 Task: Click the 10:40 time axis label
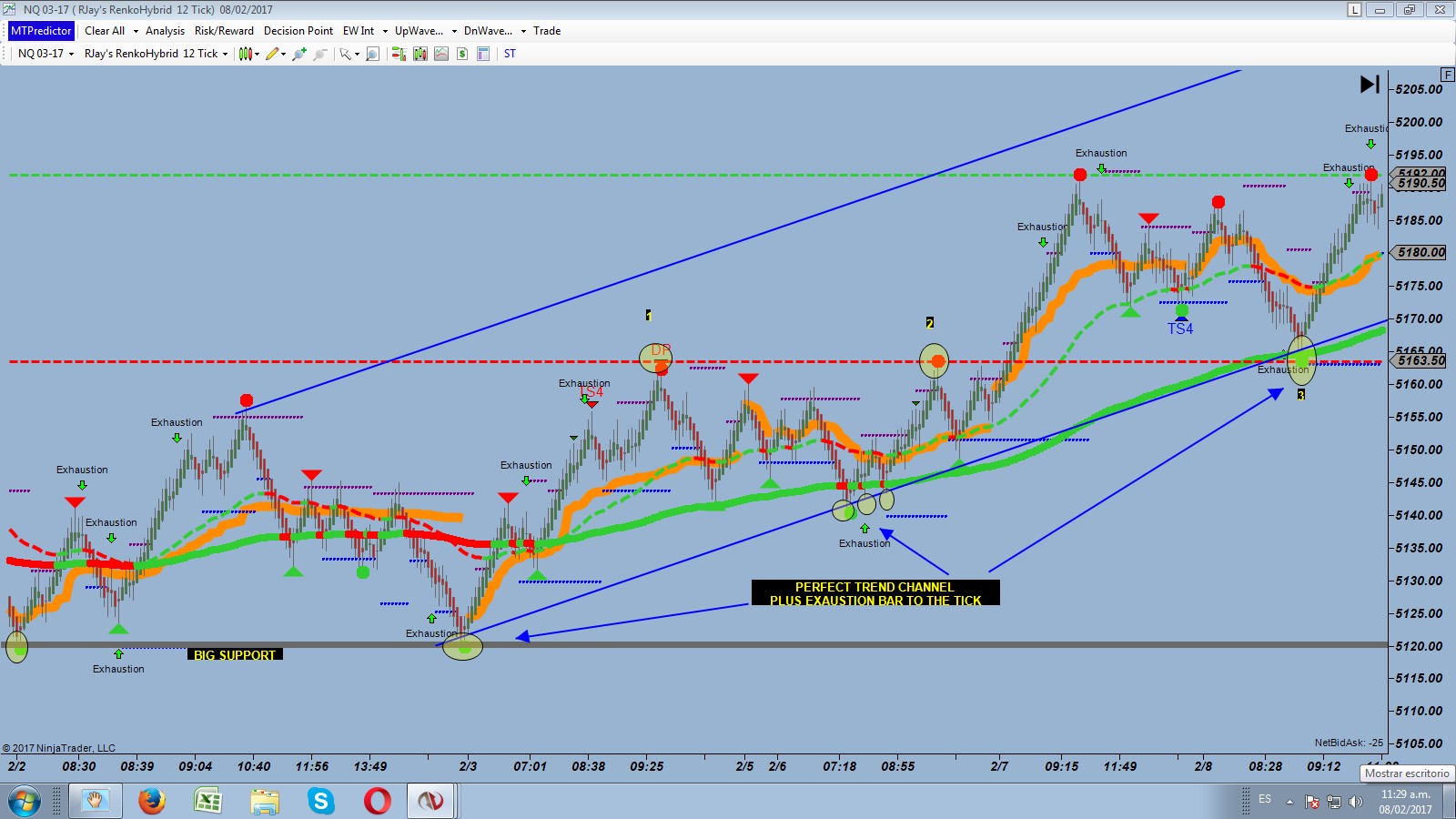tap(254, 766)
